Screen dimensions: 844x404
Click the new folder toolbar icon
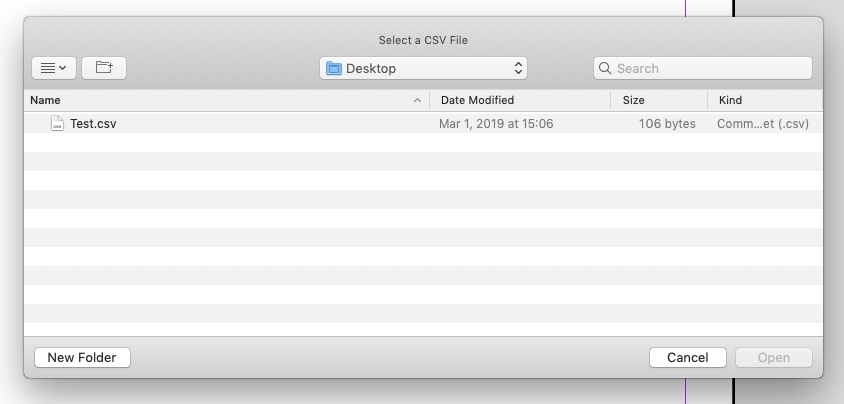pyautogui.click(x=104, y=68)
